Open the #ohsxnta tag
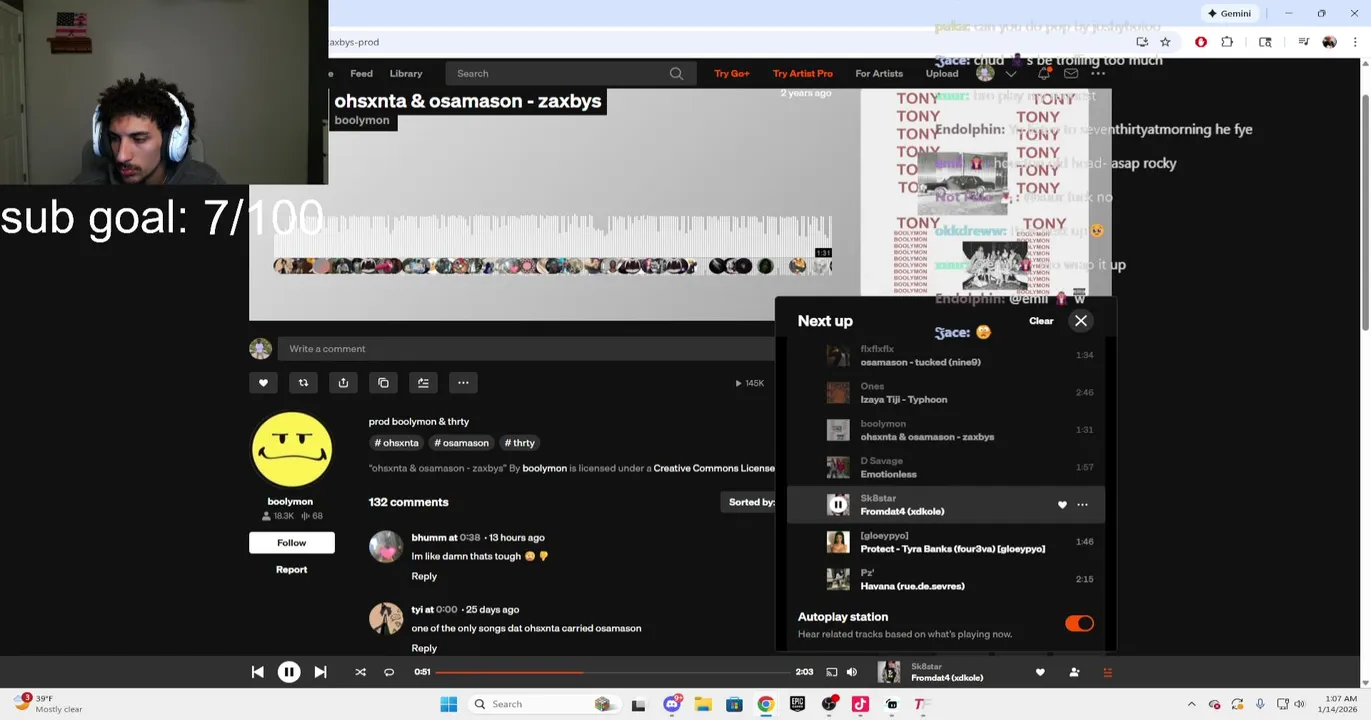The height and width of the screenshot is (720, 1371). pos(397,443)
